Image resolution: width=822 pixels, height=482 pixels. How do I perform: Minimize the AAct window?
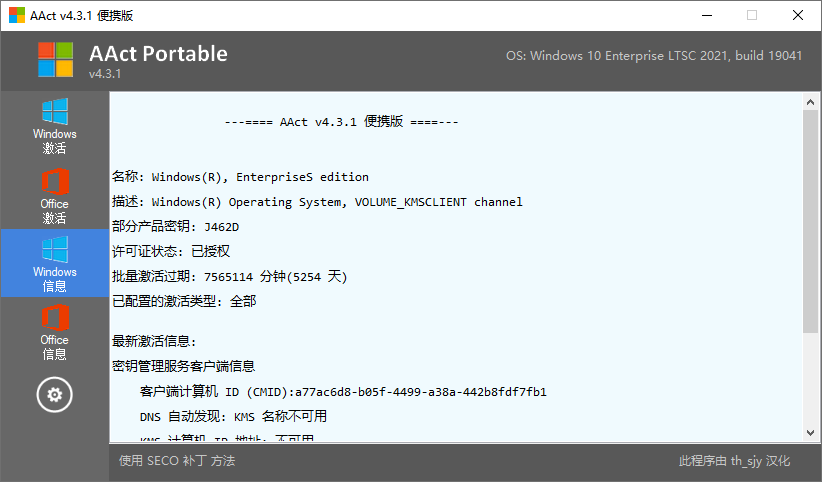[x=706, y=15]
